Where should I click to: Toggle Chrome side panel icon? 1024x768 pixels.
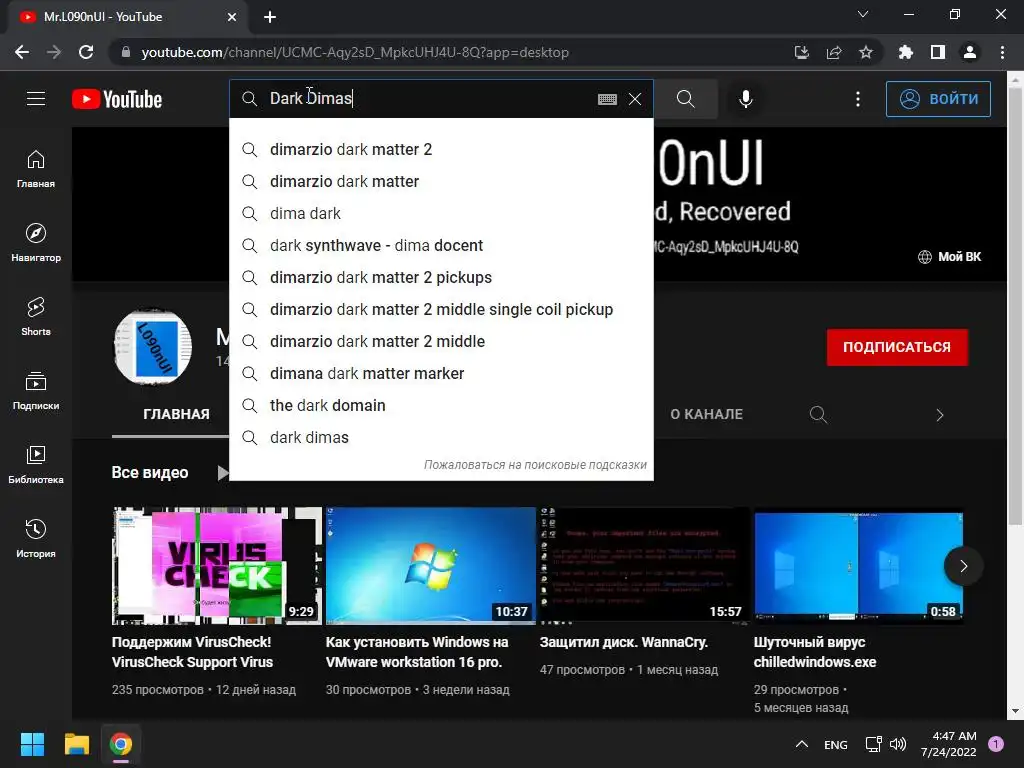tap(938, 52)
